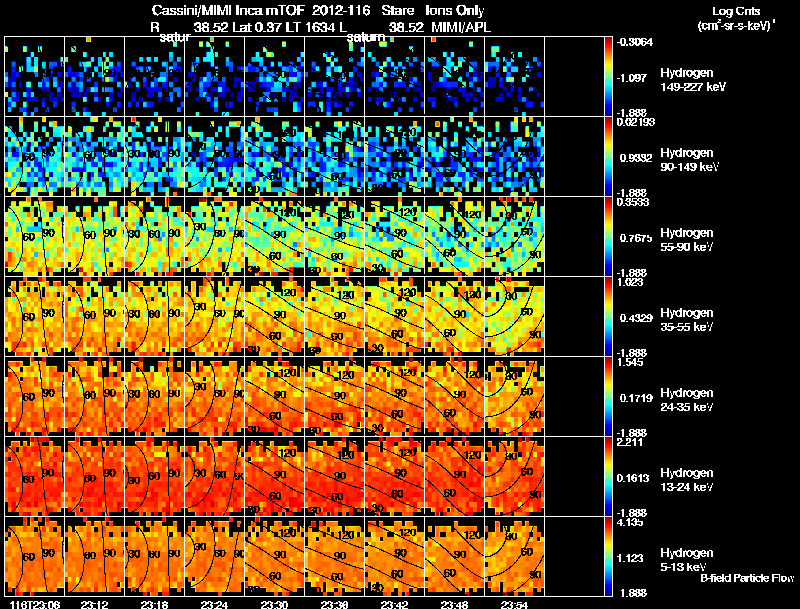The width and height of the screenshot is (800, 609).
Task: Select the 5-13 keV panel at 23:48
Action: [454, 556]
